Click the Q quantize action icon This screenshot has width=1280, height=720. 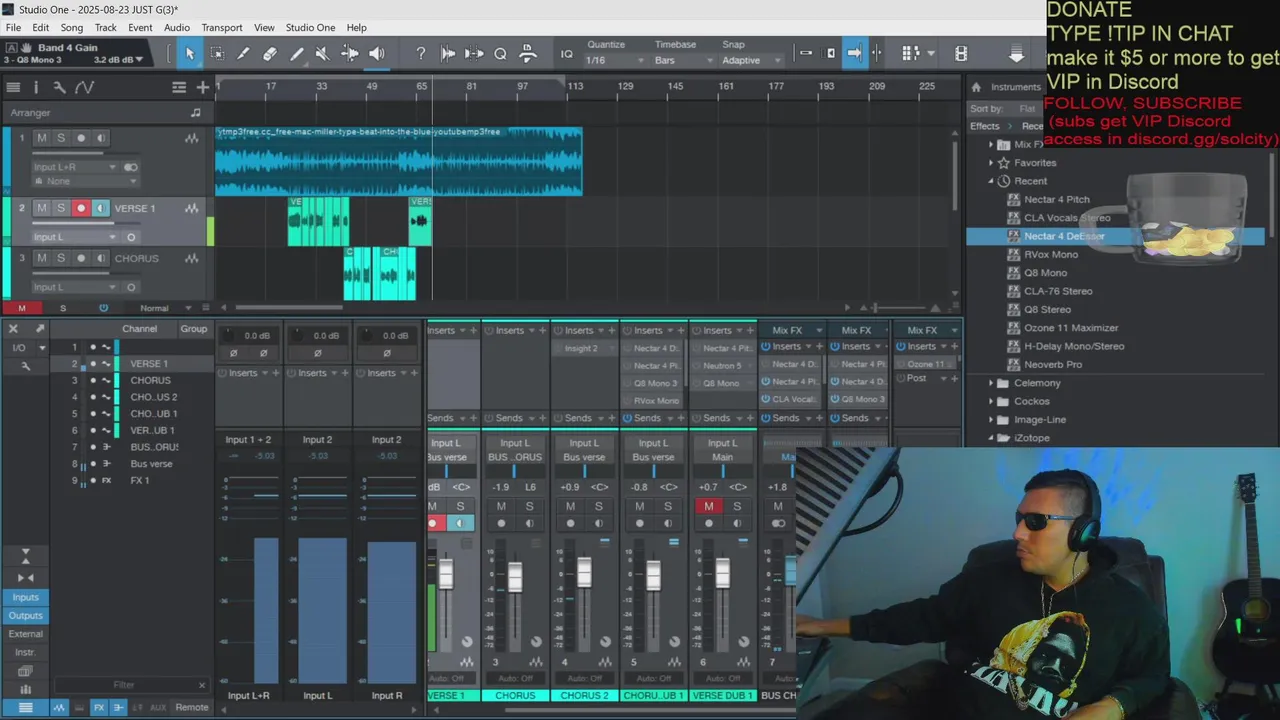(x=500, y=54)
